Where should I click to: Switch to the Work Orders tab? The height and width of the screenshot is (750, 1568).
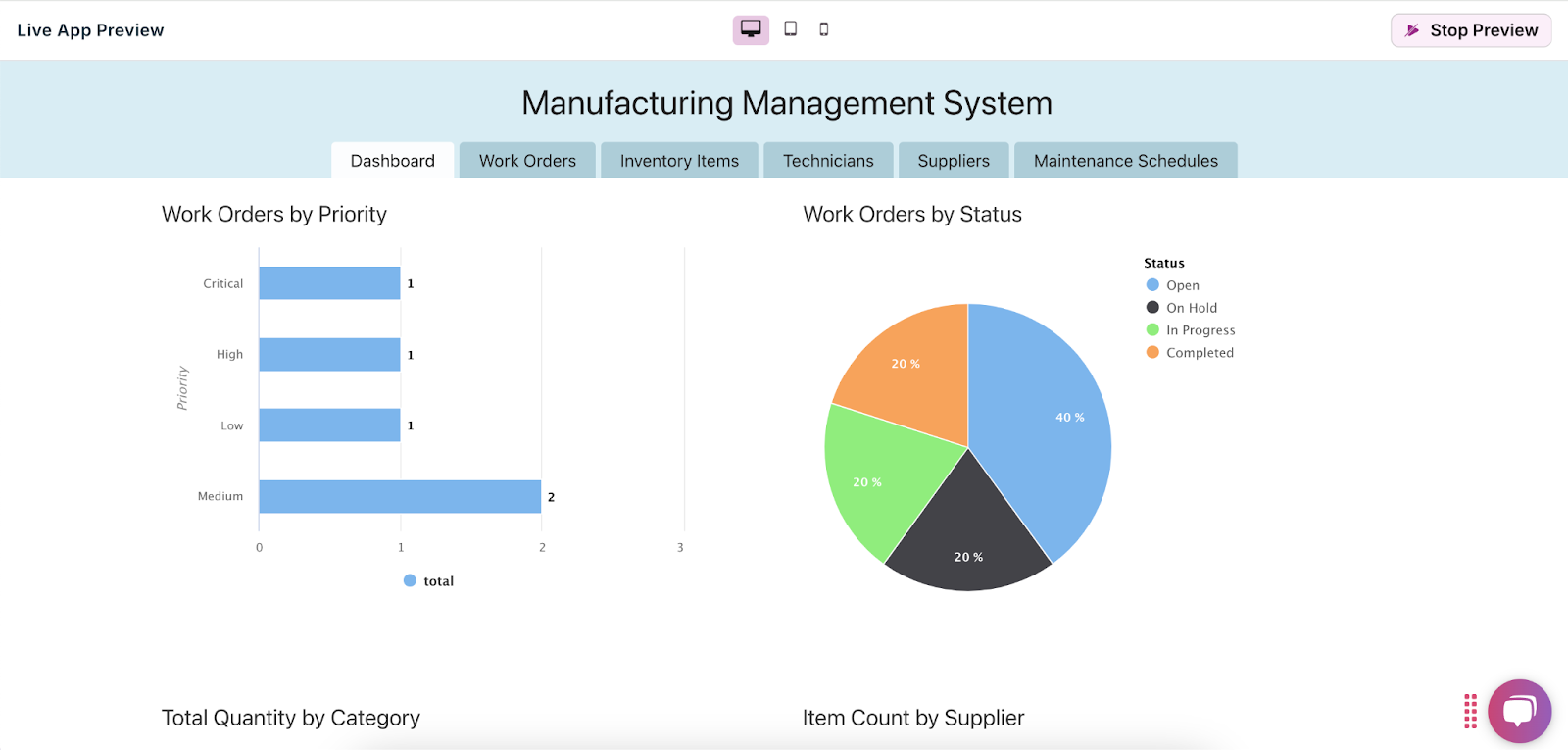point(527,161)
